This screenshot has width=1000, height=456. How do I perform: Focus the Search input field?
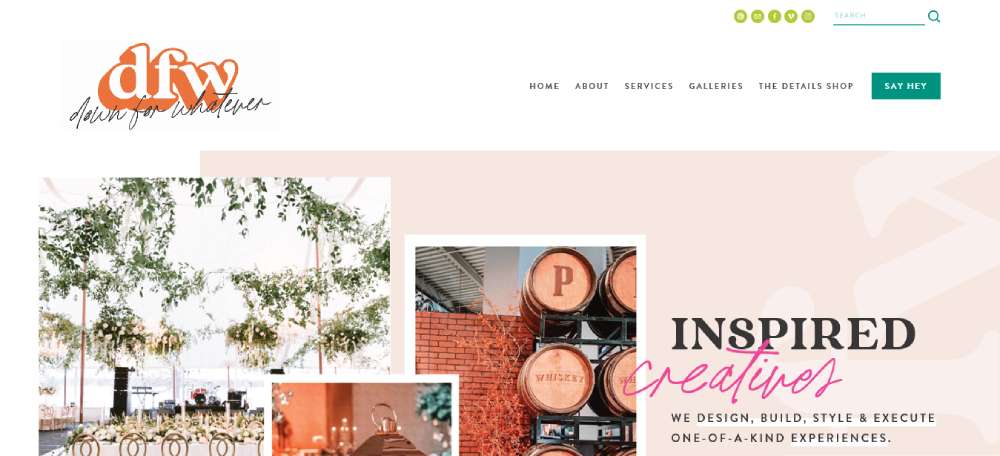[x=878, y=16]
